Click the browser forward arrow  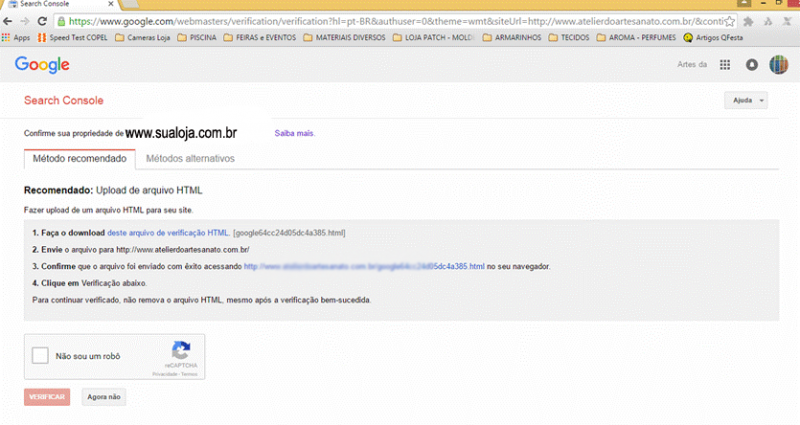tap(24, 21)
